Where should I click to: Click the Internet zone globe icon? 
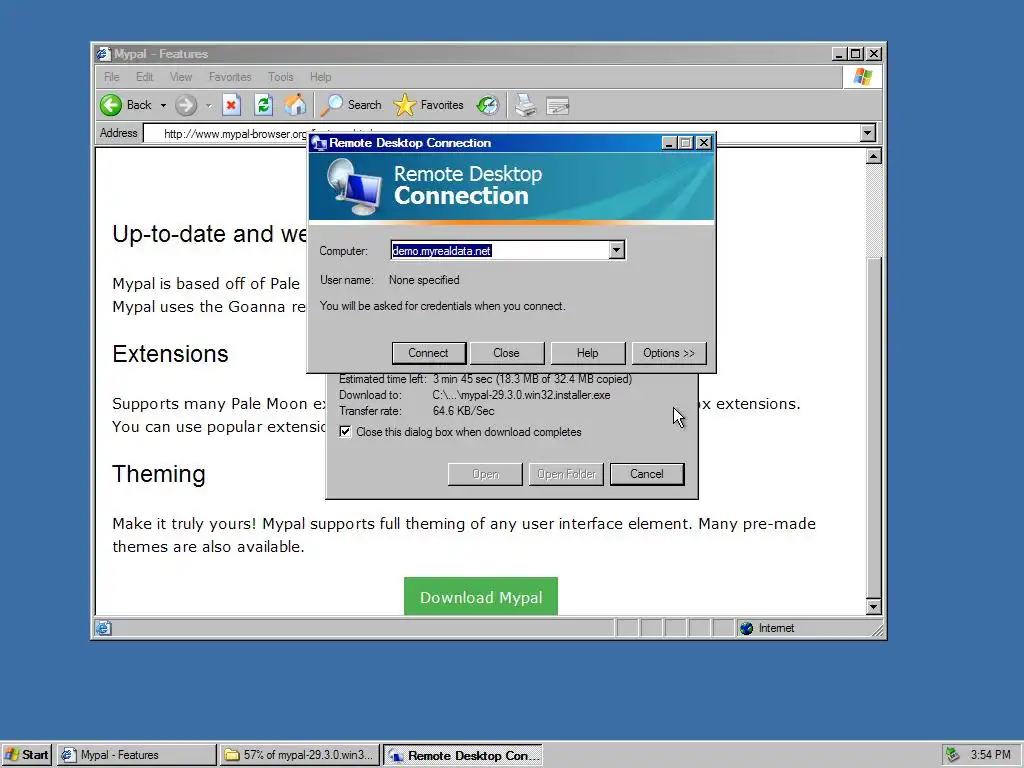click(x=746, y=628)
